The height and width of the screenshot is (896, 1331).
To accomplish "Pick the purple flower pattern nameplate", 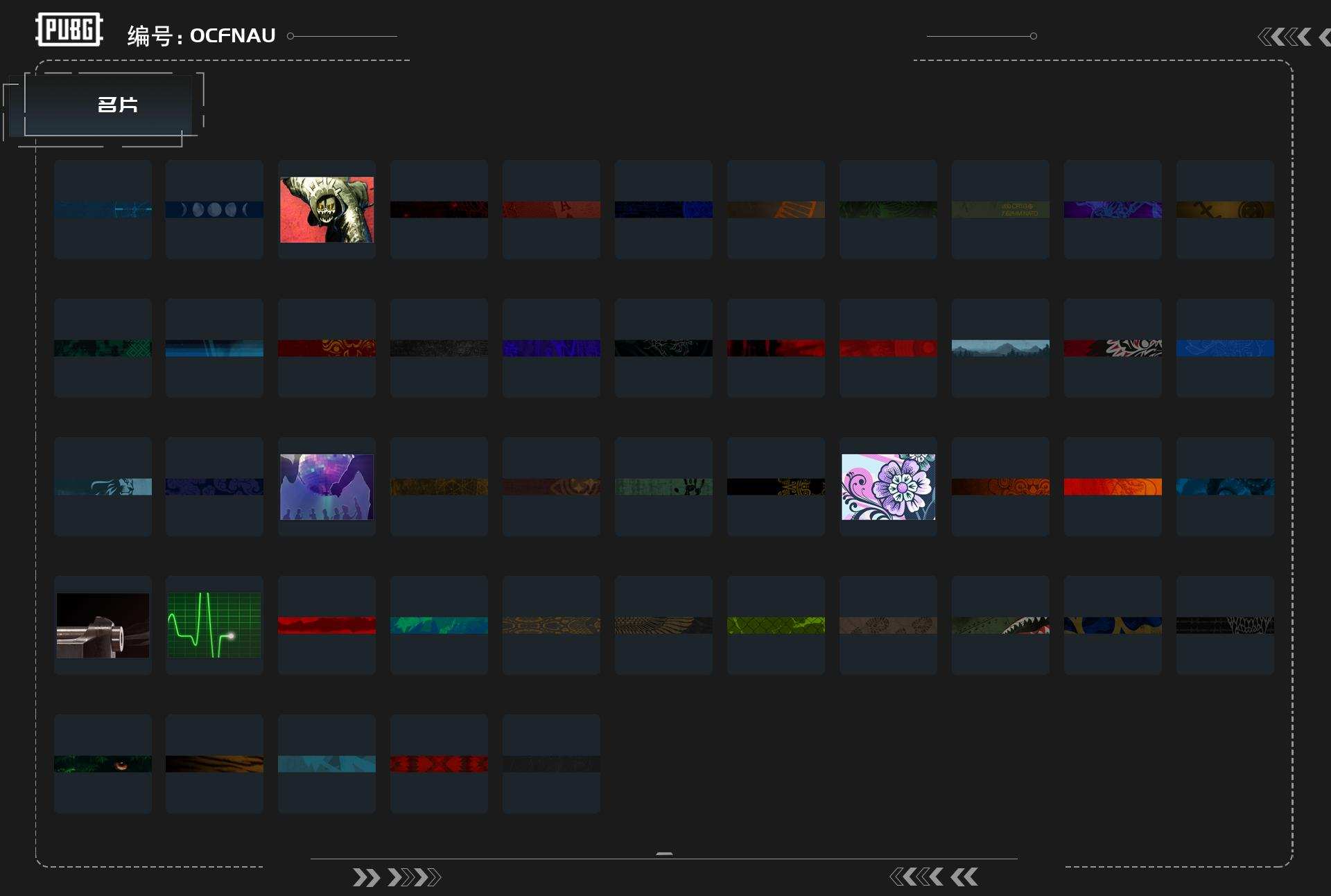I will (x=888, y=486).
